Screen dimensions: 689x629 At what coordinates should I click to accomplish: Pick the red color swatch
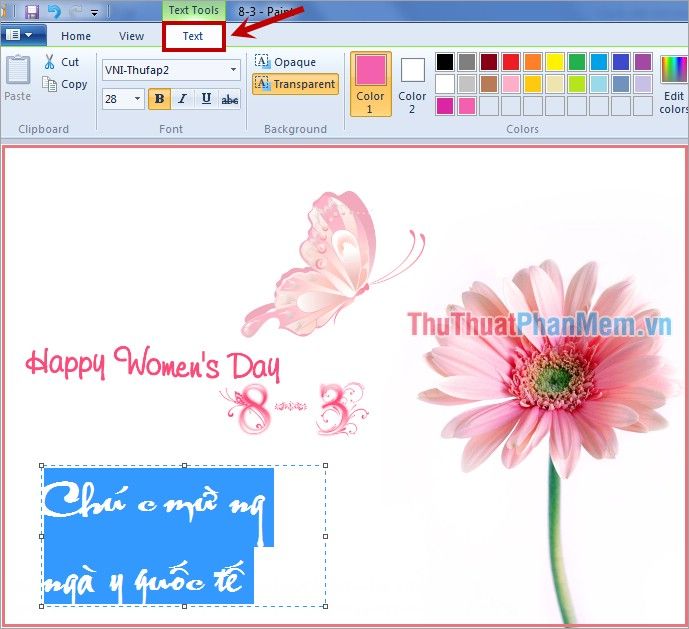pos(511,62)
